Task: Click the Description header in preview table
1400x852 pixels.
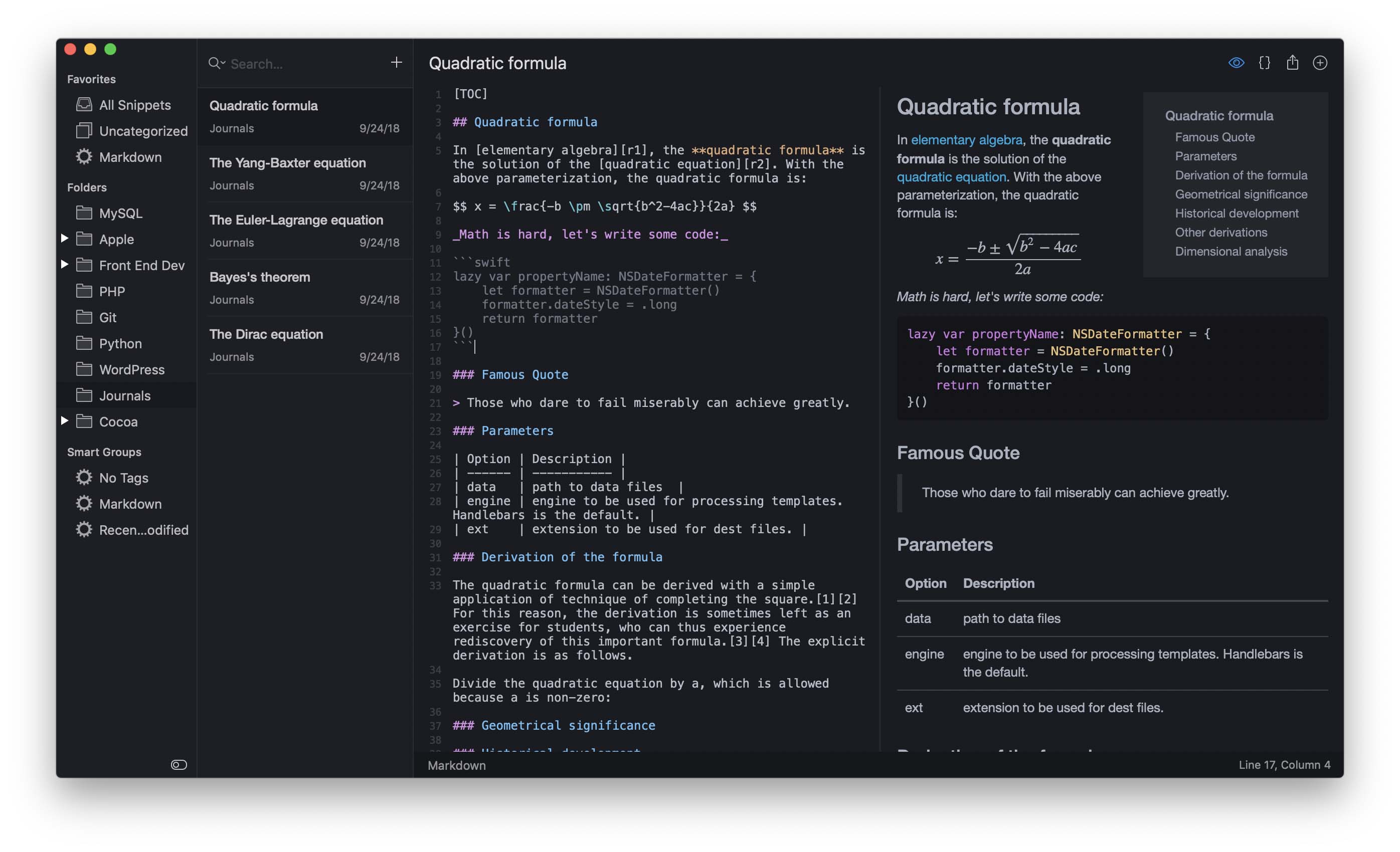Action: click(x=998, y=583)
